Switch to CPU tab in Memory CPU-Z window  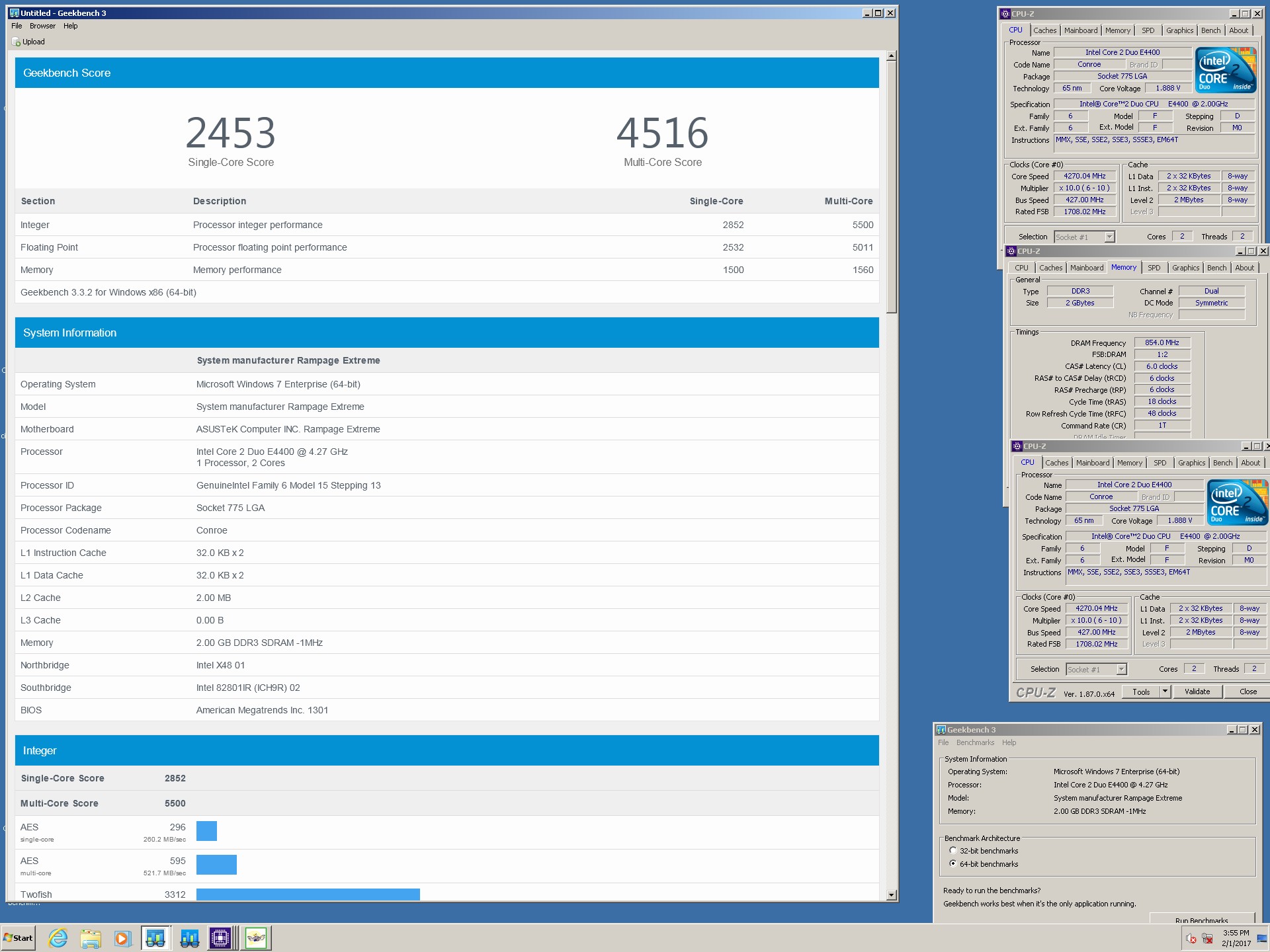point(1021,268)
